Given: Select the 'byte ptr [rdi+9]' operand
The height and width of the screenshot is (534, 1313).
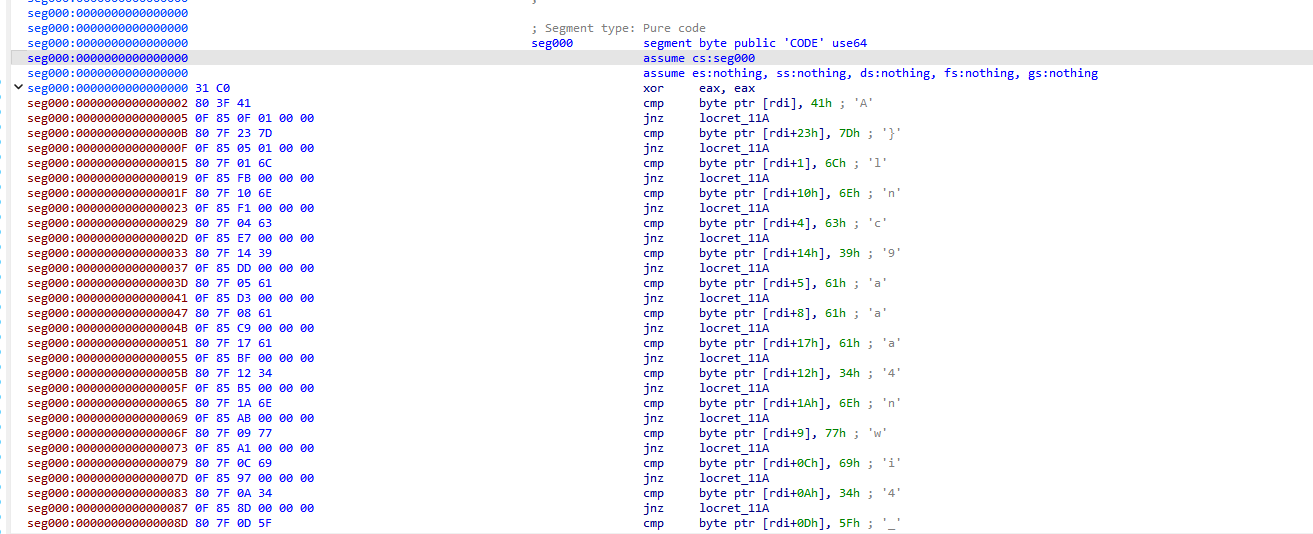Looking at the screenshot, I should pyautogui.click(x=760, y=433).
